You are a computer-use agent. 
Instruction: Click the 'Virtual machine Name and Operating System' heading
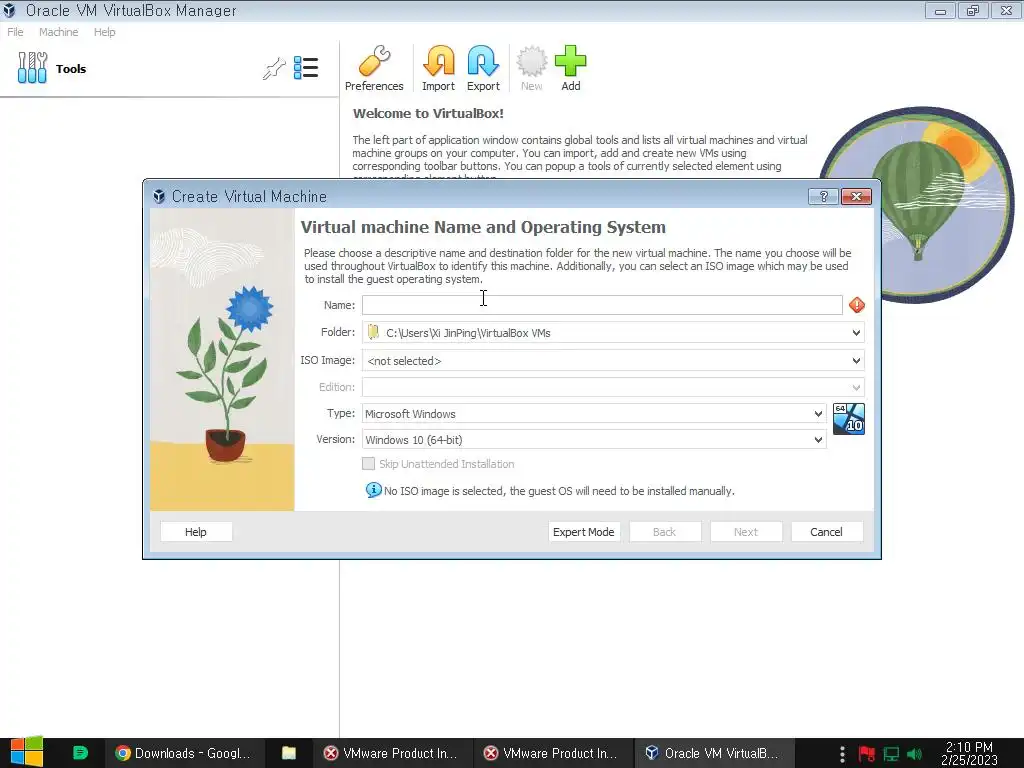[x=483, y=227]
